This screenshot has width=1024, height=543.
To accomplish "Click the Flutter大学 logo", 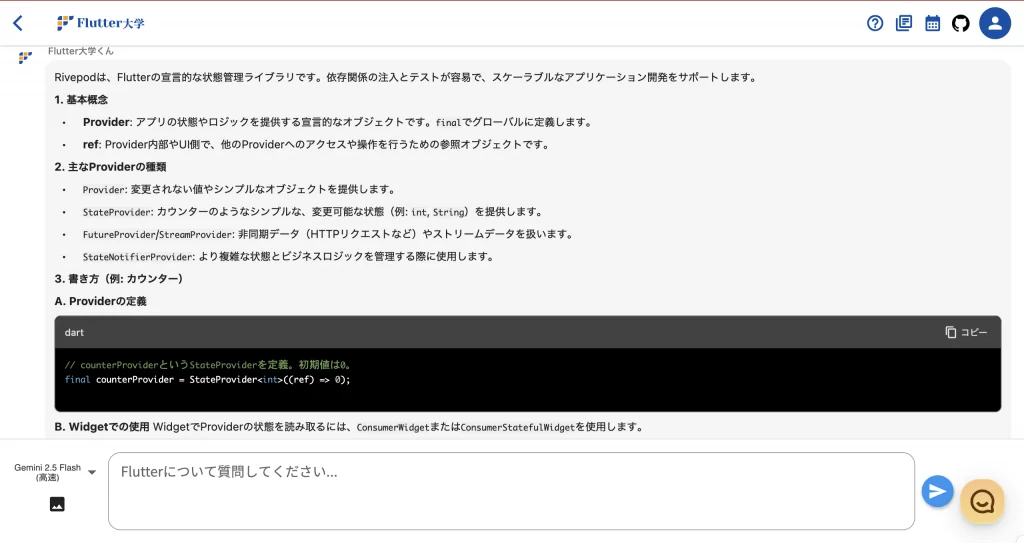I will pos(100,23).
